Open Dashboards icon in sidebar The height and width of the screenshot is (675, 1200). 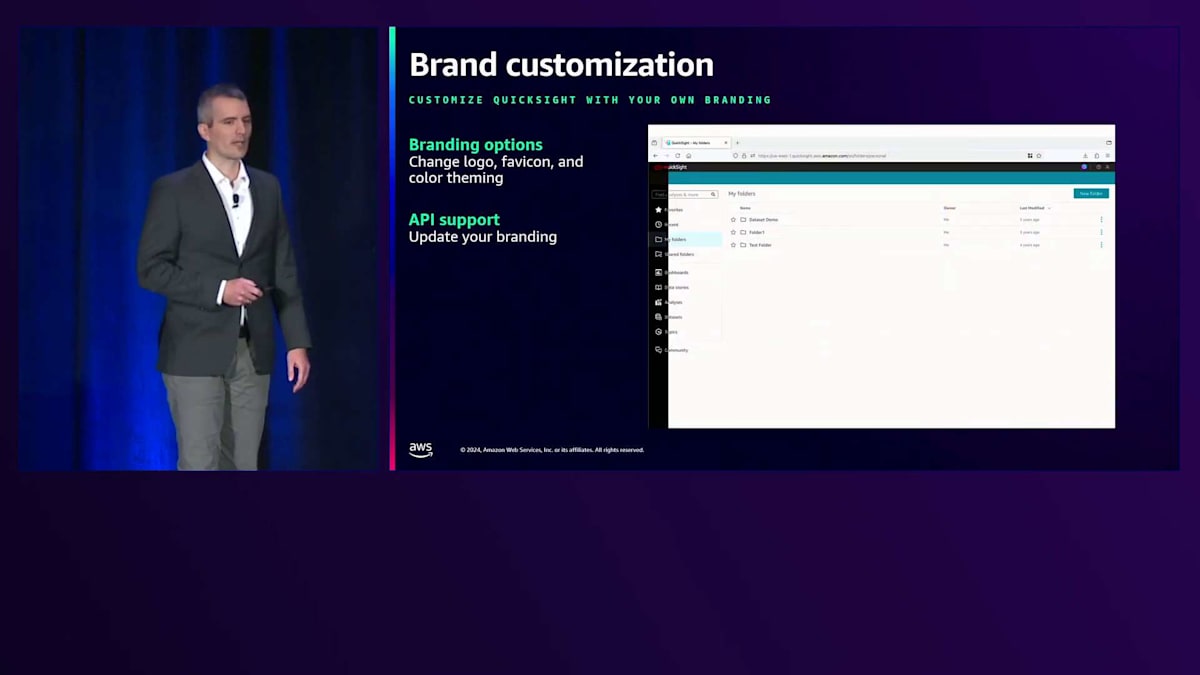(658, 272)
